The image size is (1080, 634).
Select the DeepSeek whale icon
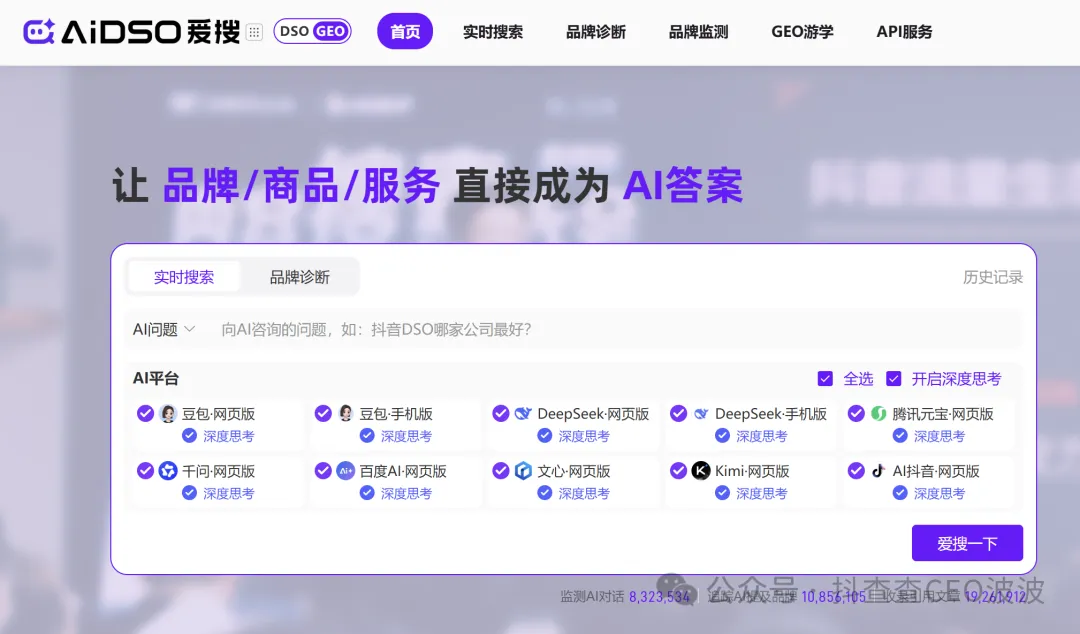coord(523,413)
